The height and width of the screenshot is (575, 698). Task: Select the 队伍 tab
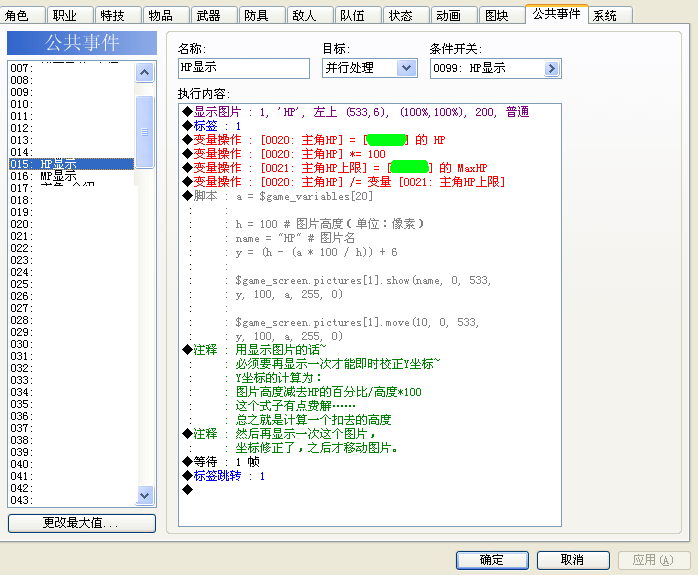click(359, 16)
